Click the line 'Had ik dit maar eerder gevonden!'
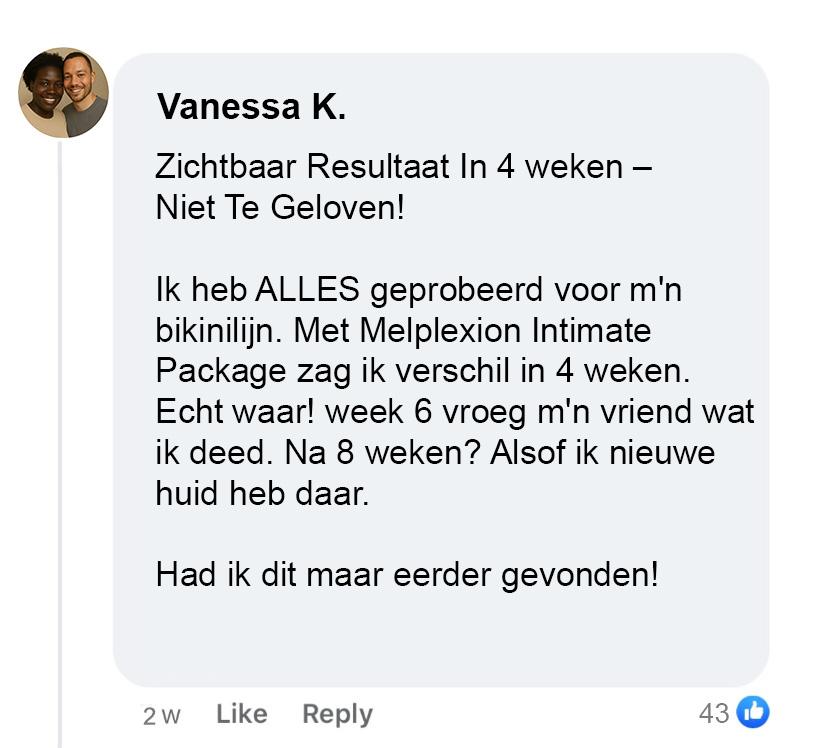The width and height of the screenshot is (814, 748). coord(407,575)
